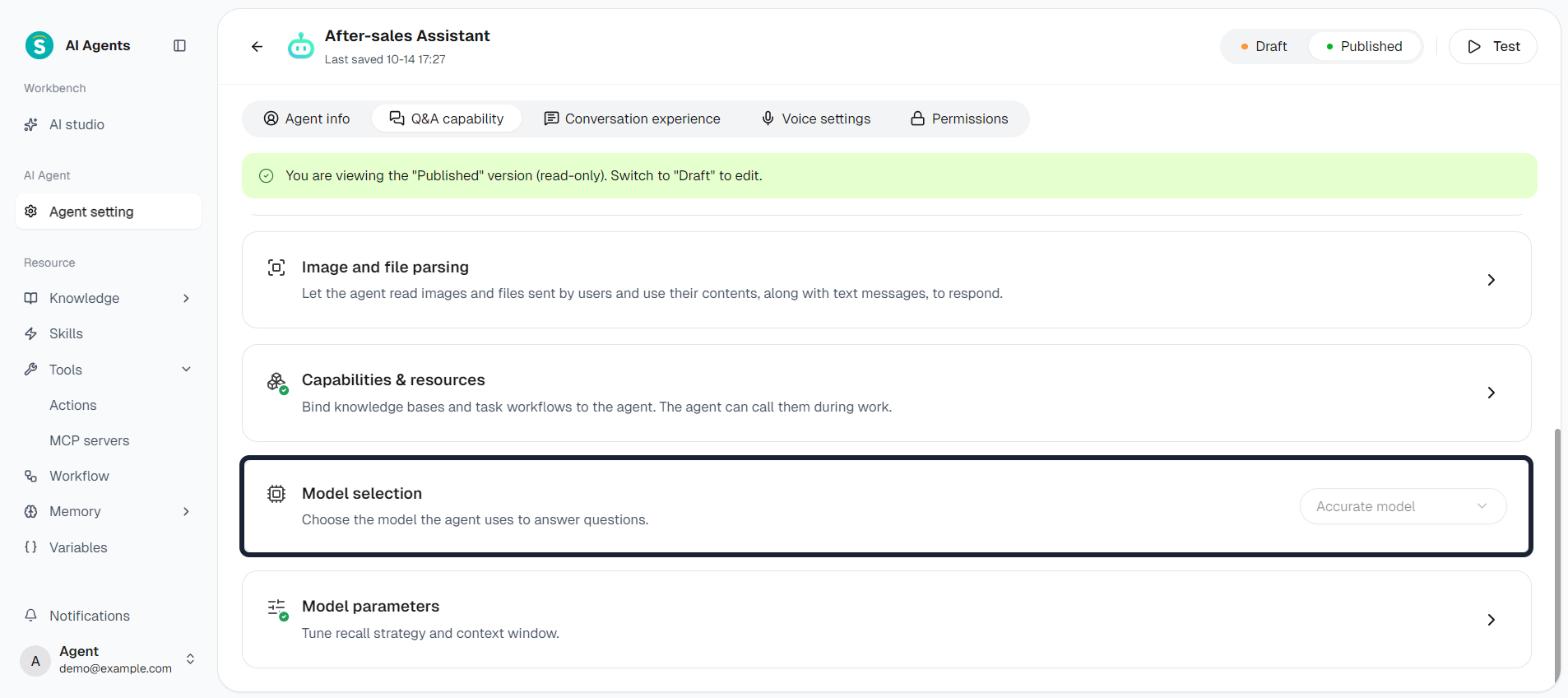Click the Model selection chip icon

(x=276, y=493)
